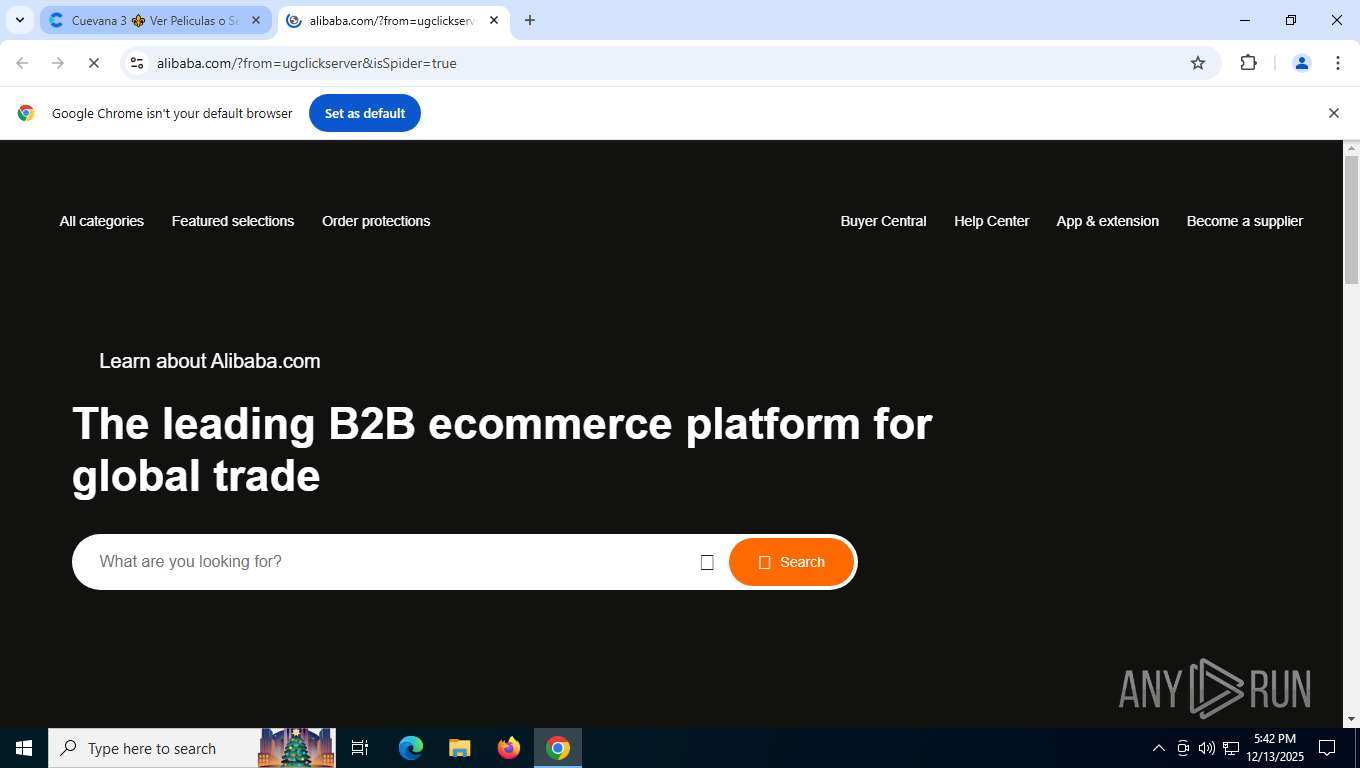Show hidden system tray icons
This screenshot has width=1360, height=768.
point(1159,748)
